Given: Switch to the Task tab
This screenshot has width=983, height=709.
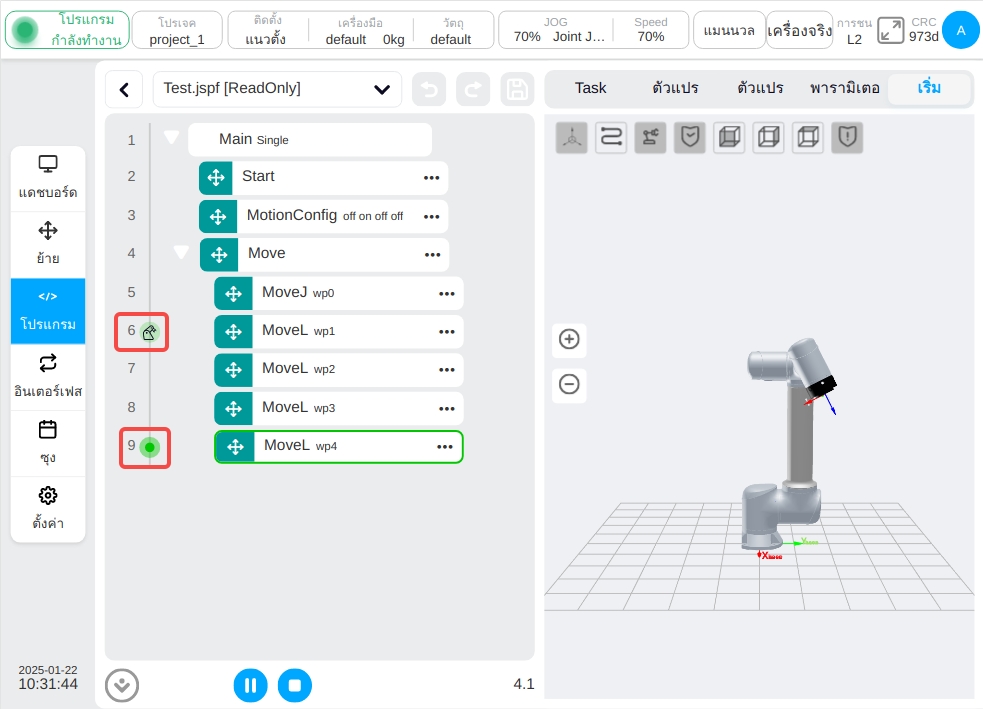Looking at the screenshot, I should (x=591, y=88).
